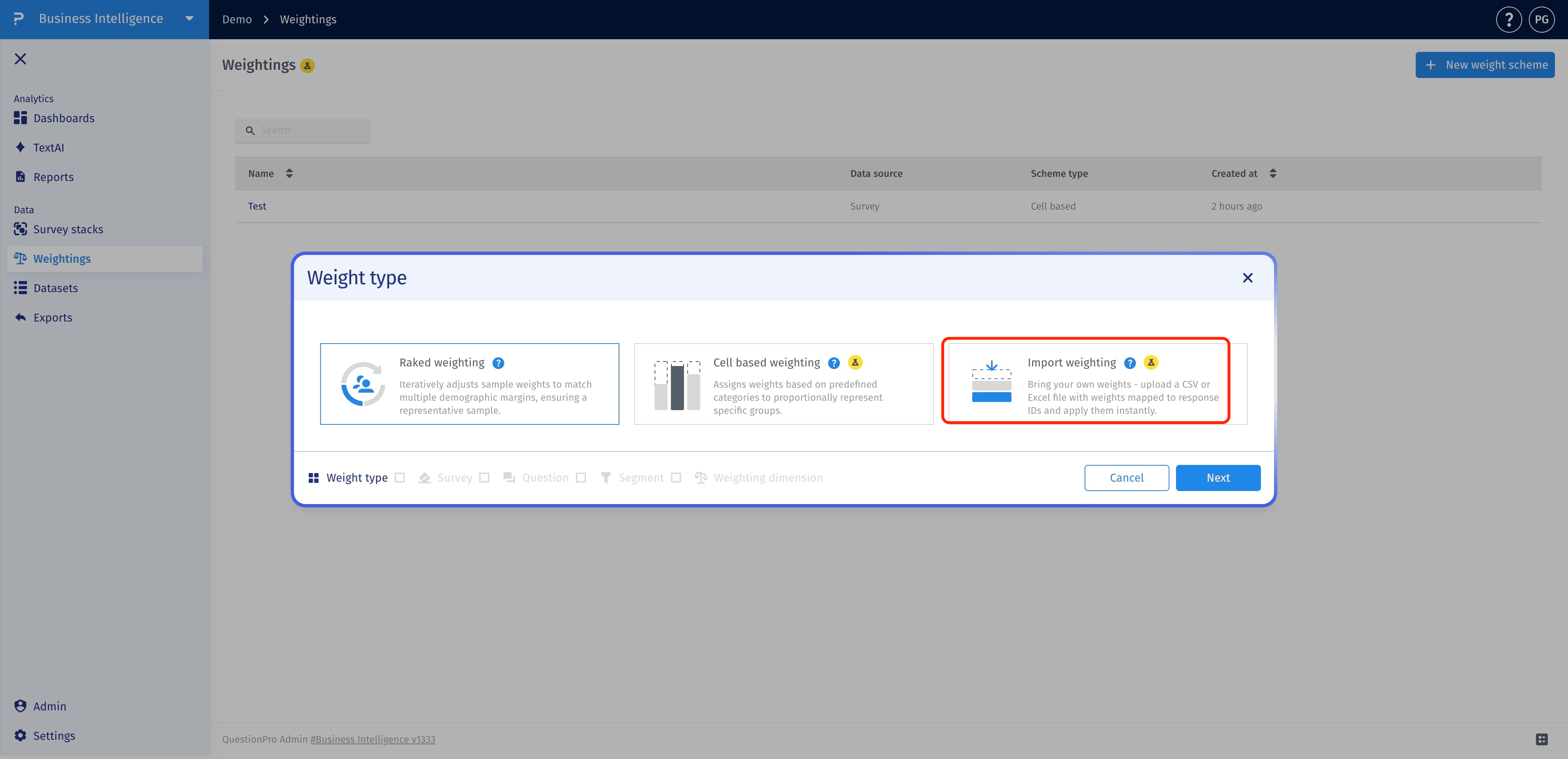Image resolution: width=1568 pixels, height=759 pixels.
Task: Click the beta flask badge on Import weighting
Action: tap(1150, 362)
